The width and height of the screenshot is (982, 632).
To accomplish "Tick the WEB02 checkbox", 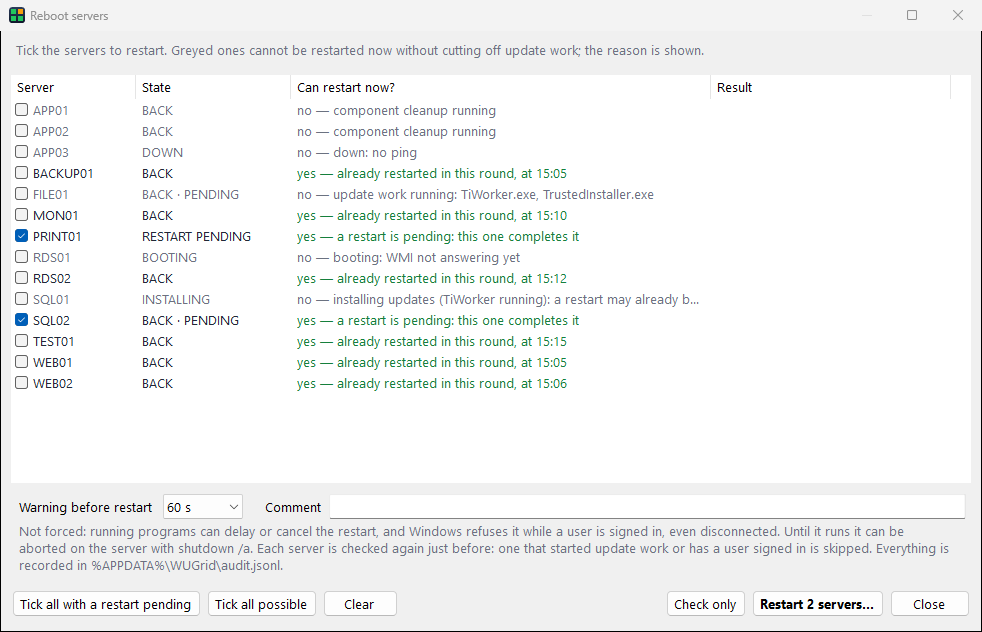I will pyautogui.click(x=22, y=383).
